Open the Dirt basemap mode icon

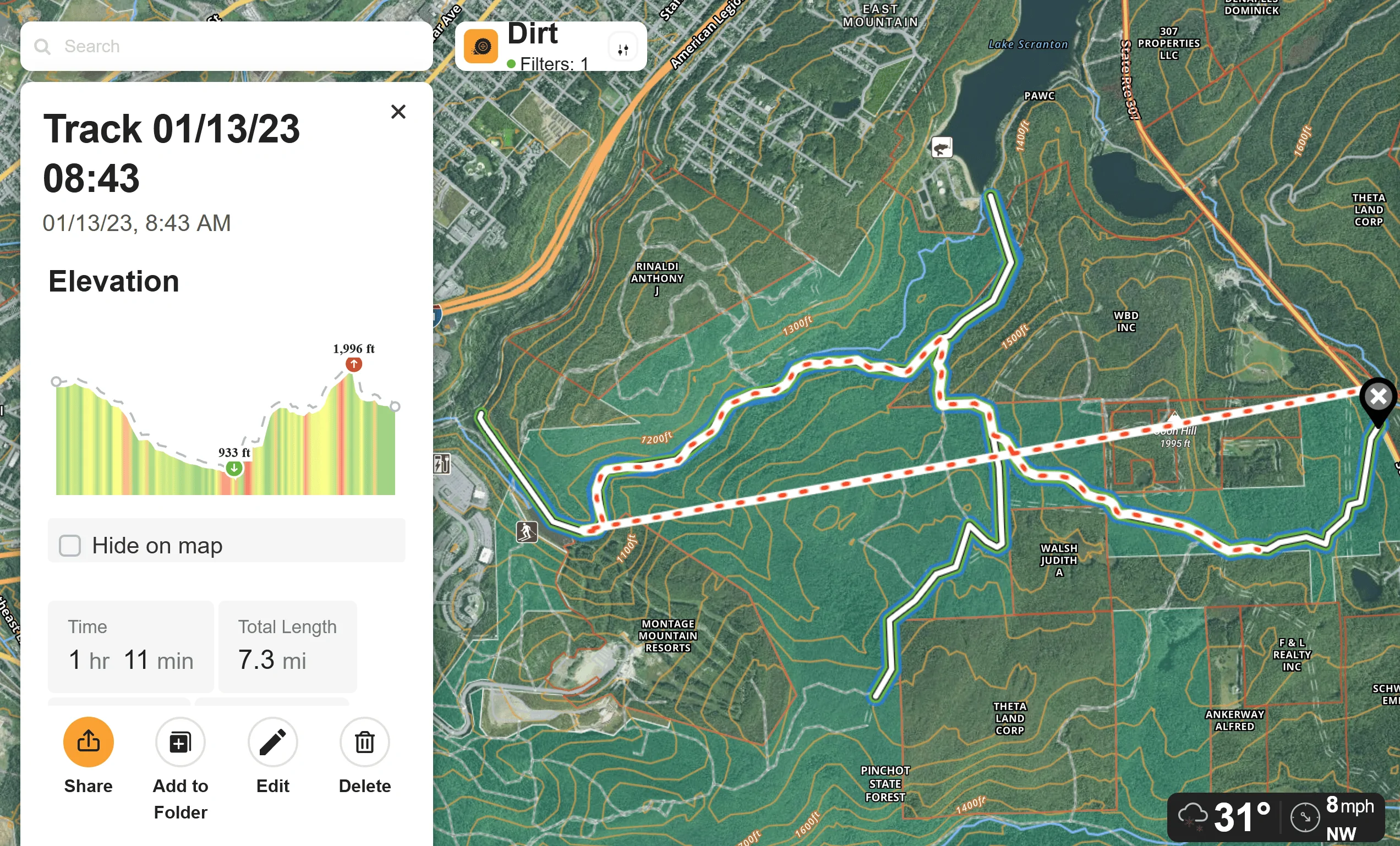[x=480, y=46]
